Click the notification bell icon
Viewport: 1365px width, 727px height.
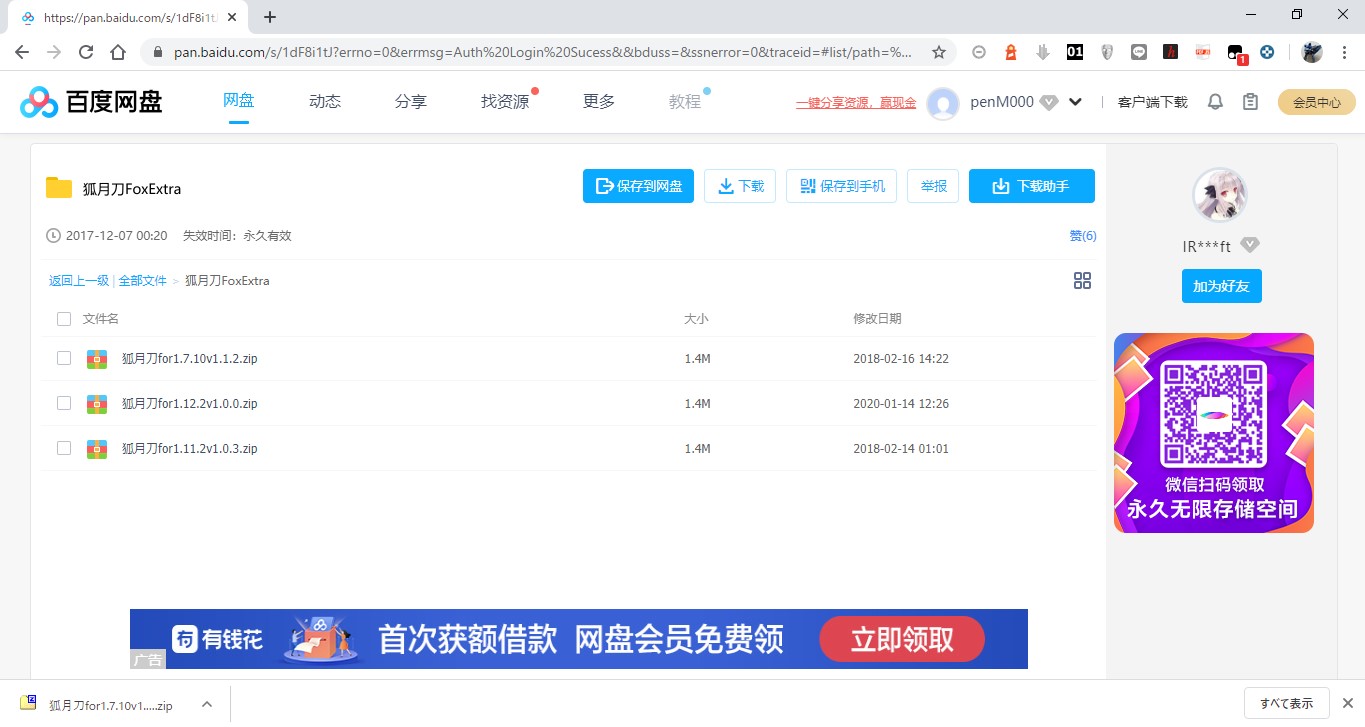pyautogui.click(x=1215, y=102)
